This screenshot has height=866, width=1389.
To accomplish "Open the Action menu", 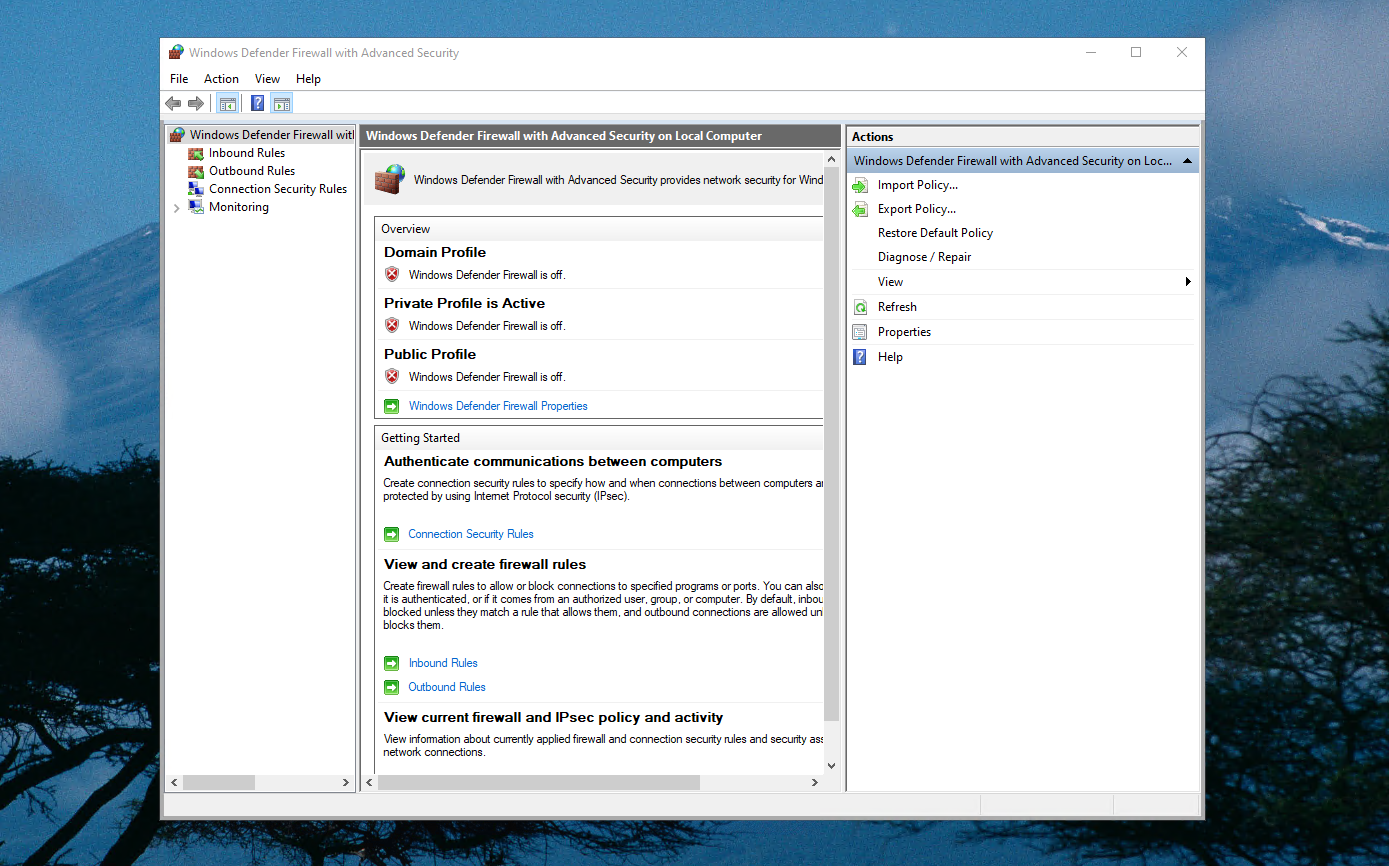I will point(221,79).
